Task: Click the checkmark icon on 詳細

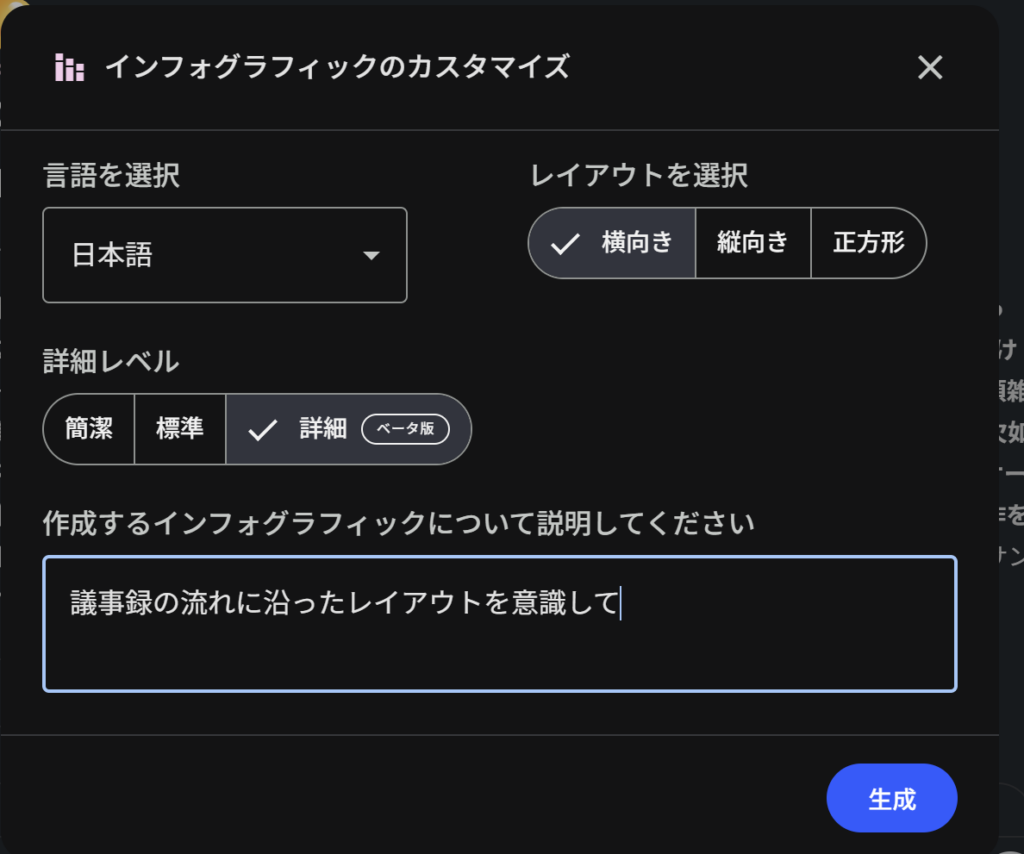Action: [x=263, y=430]
